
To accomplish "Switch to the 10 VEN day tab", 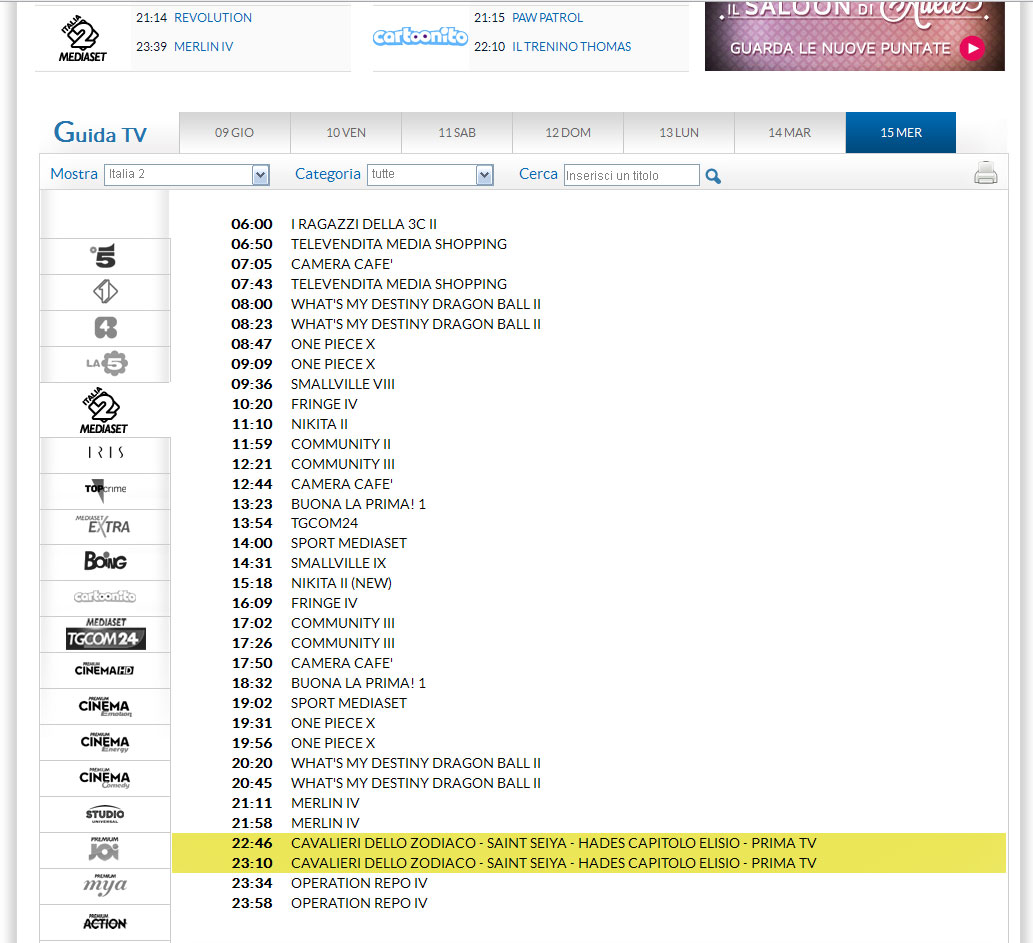I will [346, 132].
